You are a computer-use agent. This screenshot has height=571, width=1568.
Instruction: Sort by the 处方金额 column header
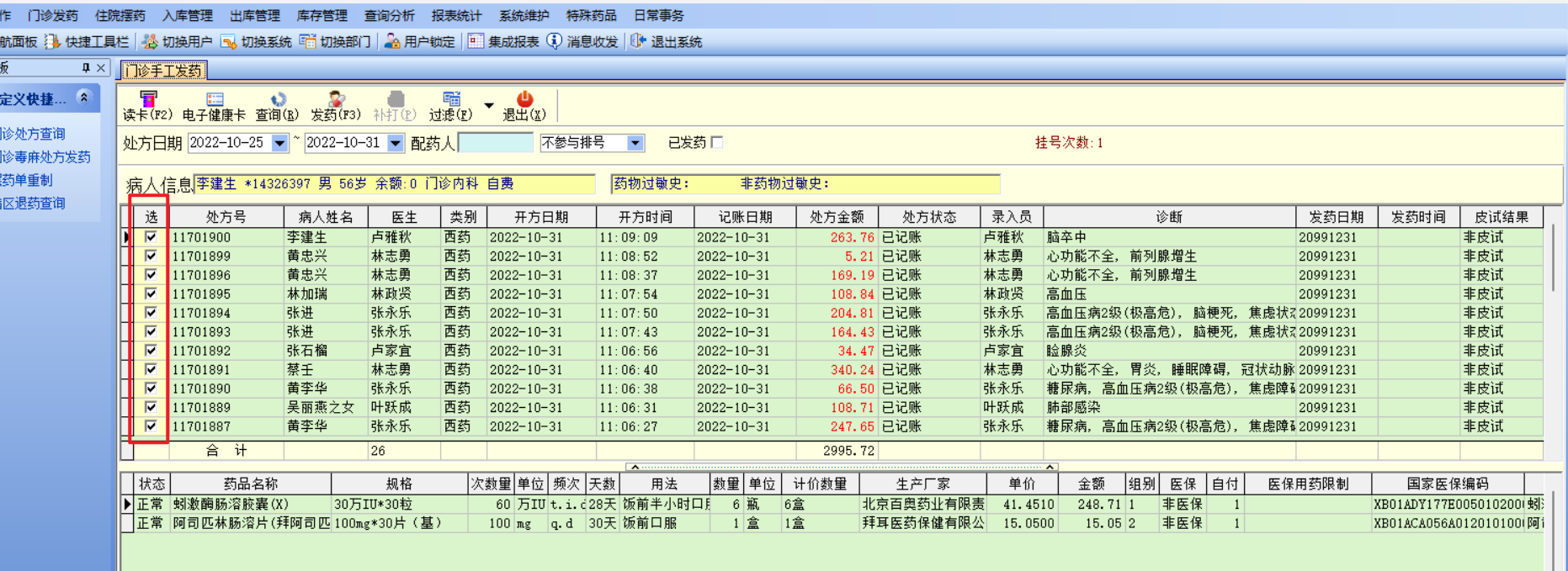coord(837,217)
